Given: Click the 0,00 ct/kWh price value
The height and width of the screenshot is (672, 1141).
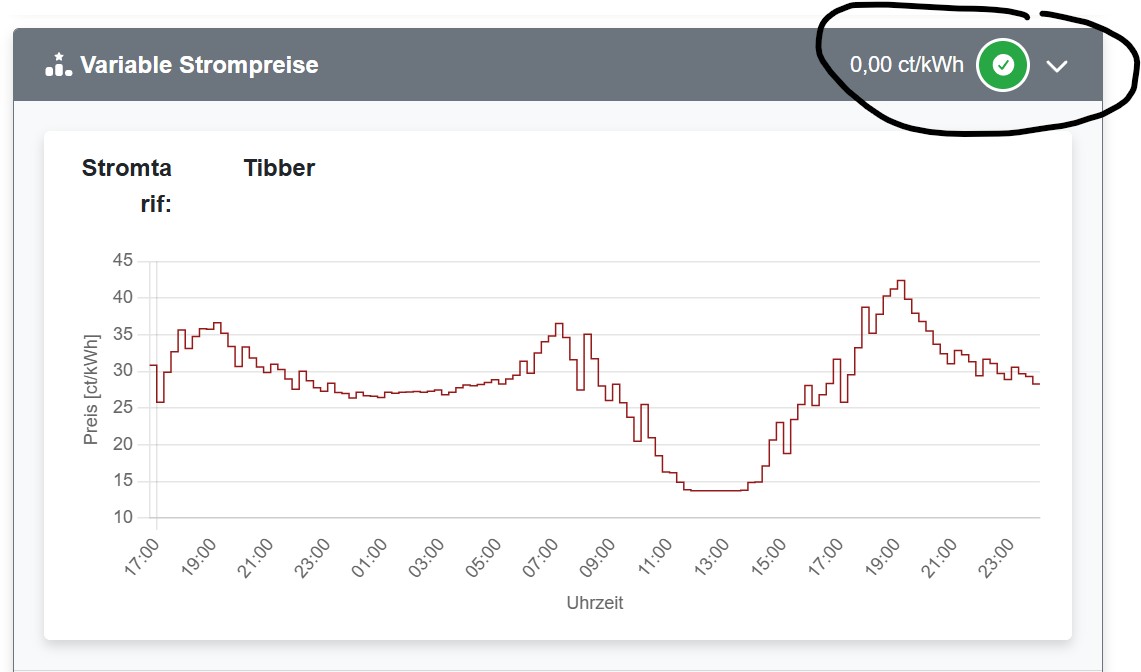Looking at the screenshot, I should (x=907, y=65).
